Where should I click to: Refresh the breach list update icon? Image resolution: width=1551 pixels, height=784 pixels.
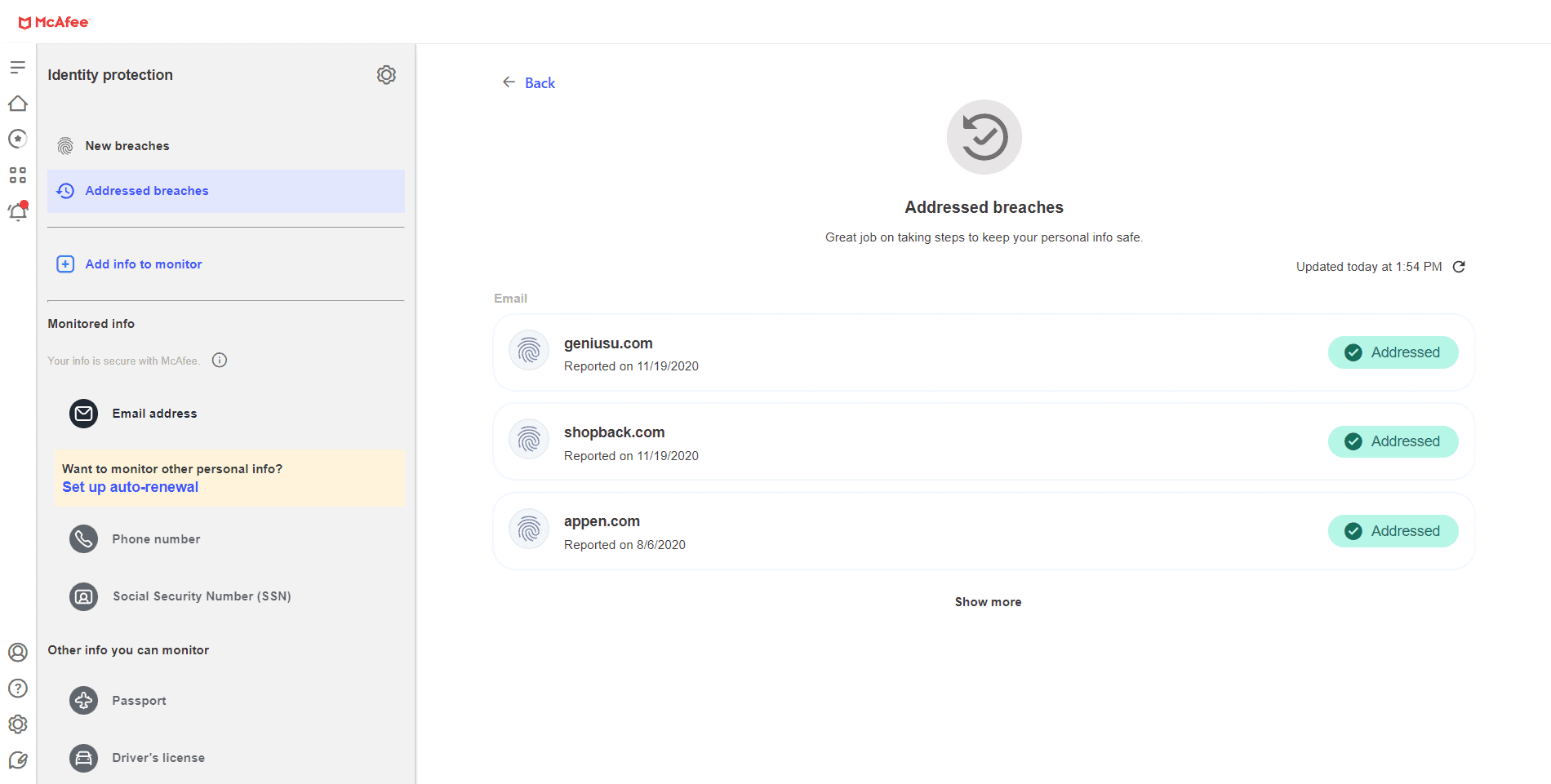point(1459,267)
